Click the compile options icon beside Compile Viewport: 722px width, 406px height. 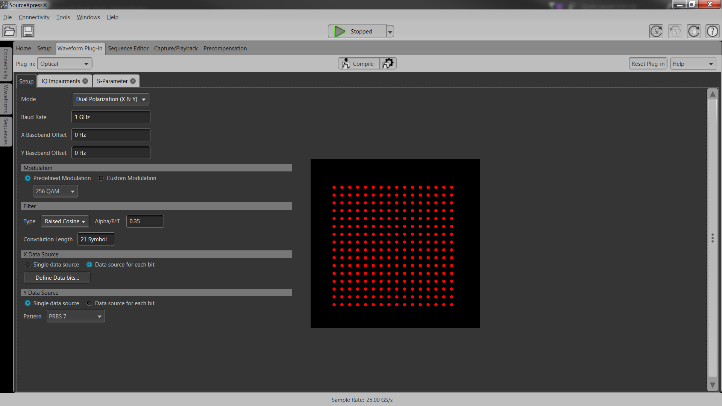pyautogui.click(x=388, y=63)
